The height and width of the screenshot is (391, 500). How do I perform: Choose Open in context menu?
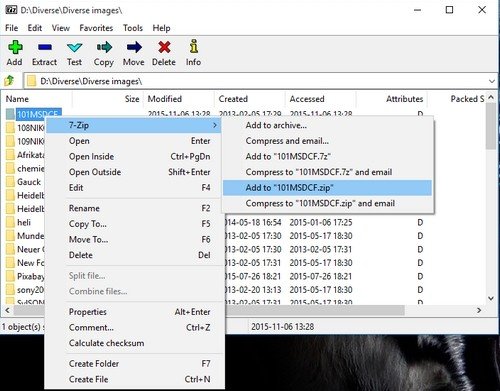[133, 141]
